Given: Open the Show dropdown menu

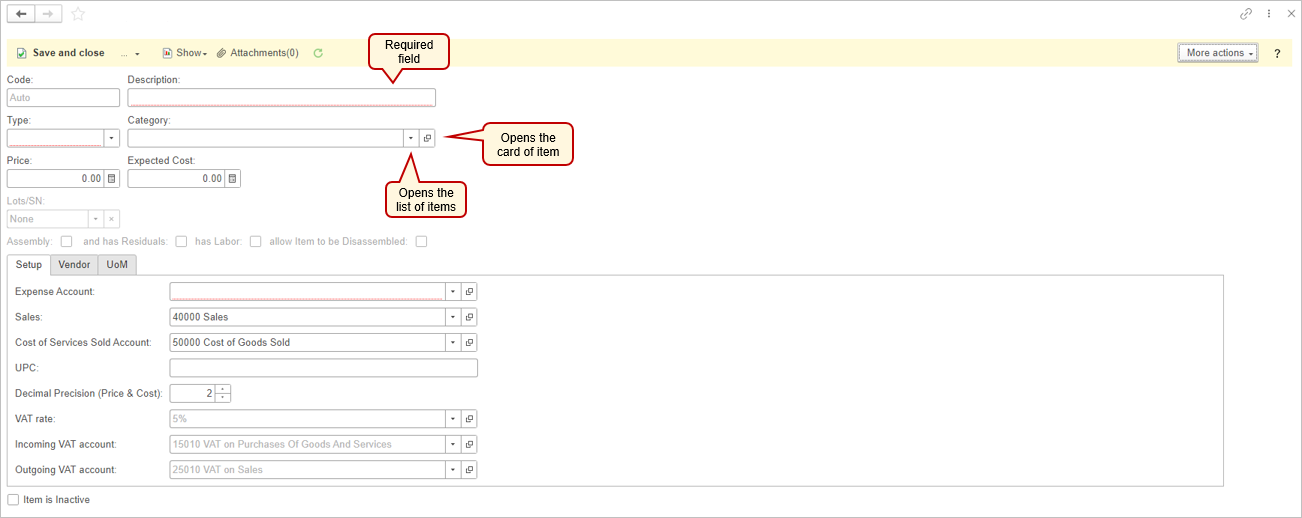Looking at the screenshot, I should click(x=184, y=53).
